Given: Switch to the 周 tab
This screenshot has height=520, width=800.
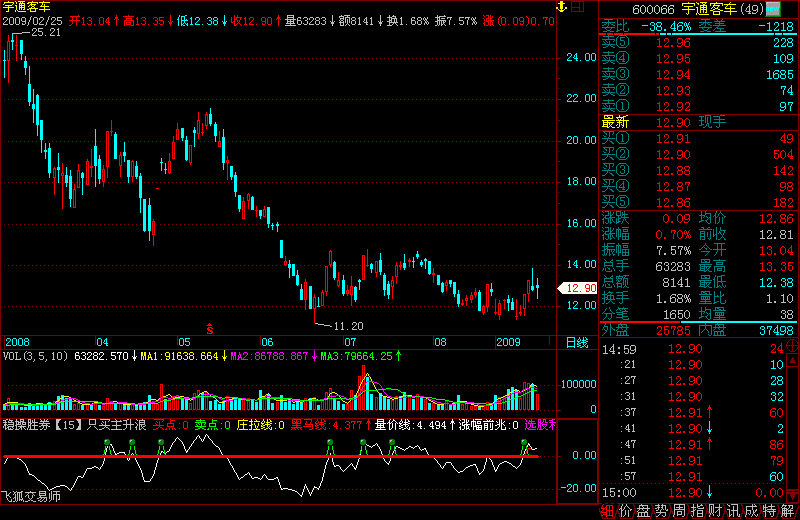Looking at the screenshot, I should 679,511.
